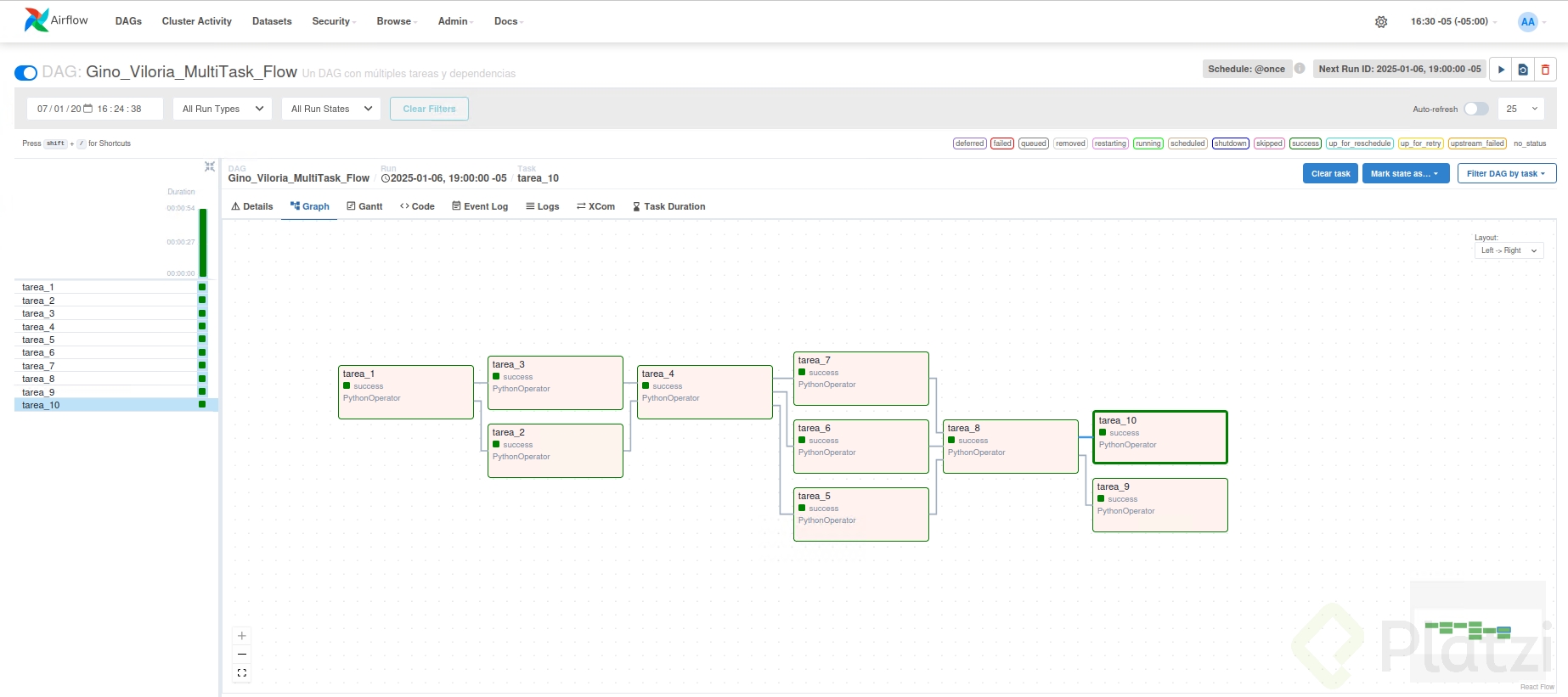
Task: Open the All Run Types dropdown
Action: tap(223, 109)
